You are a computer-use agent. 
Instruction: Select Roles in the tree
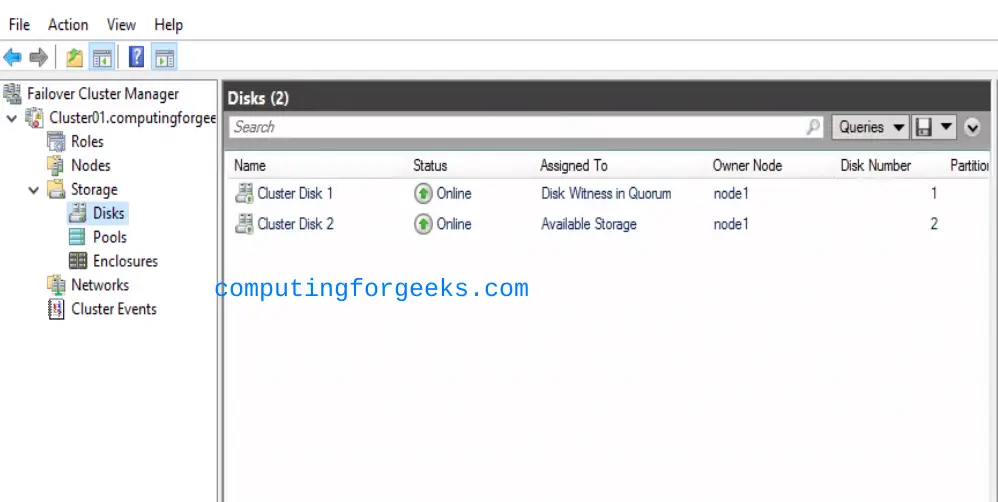[x=87, y=141]
